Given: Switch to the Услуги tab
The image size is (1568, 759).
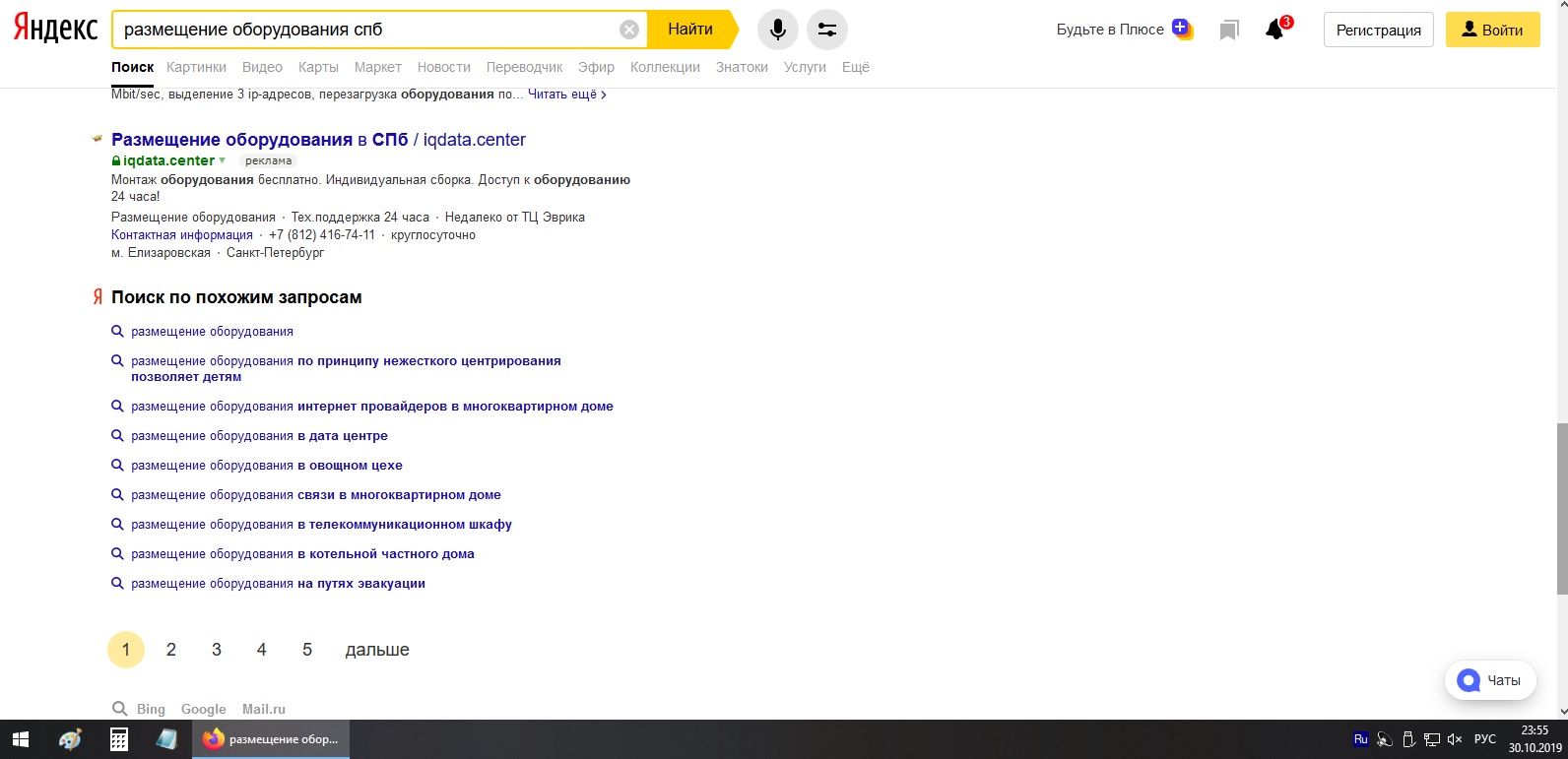Looking at the screenshot, I should (x=805, y=67).
